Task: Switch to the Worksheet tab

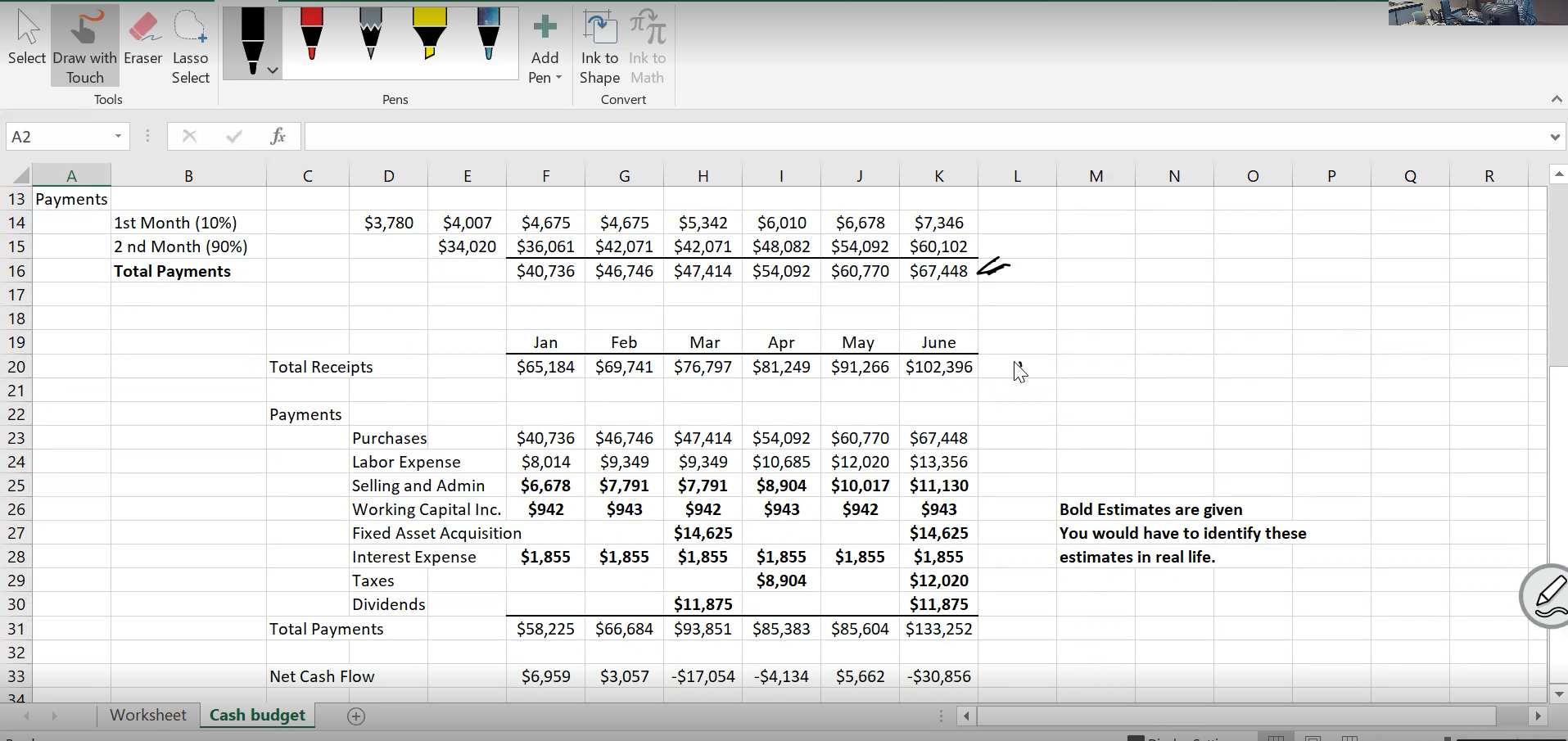Action: tap(148, 715)
